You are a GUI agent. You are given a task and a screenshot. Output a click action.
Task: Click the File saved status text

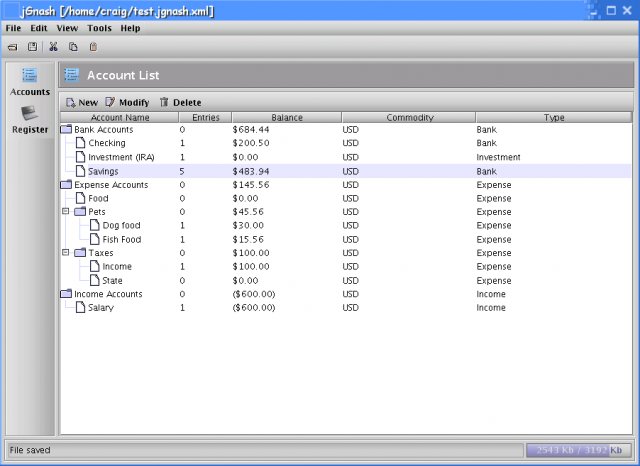click(x=30, y=450)
